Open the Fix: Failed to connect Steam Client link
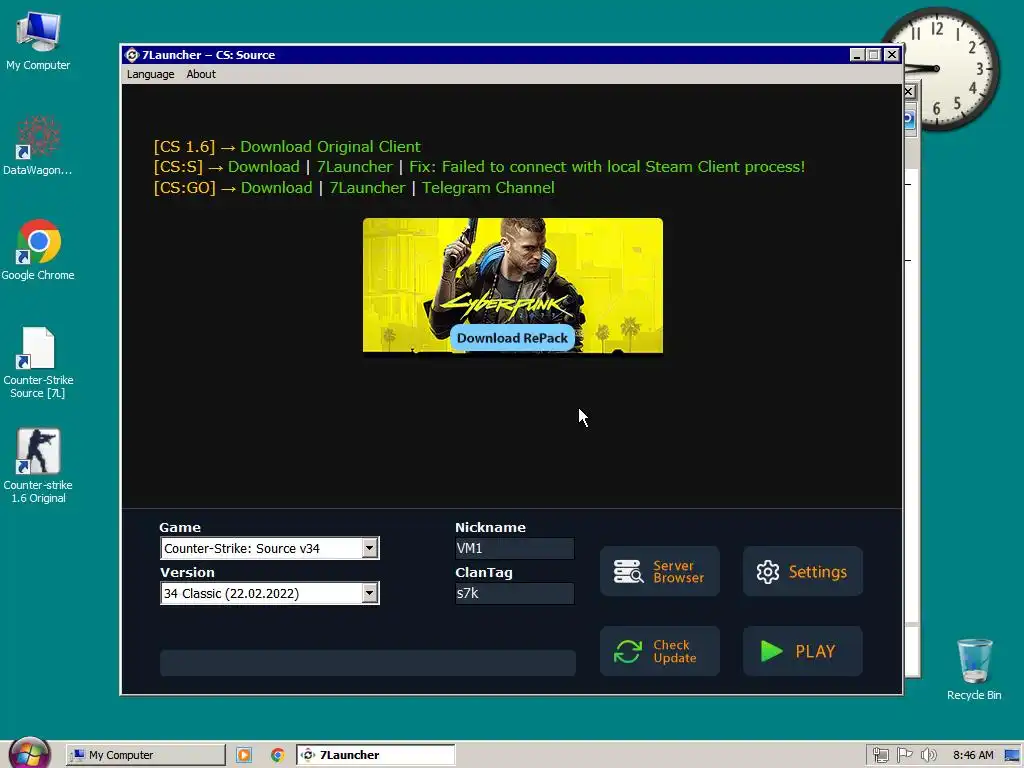The width and height of the screenshot is (1024, 768). coord(607,167)
